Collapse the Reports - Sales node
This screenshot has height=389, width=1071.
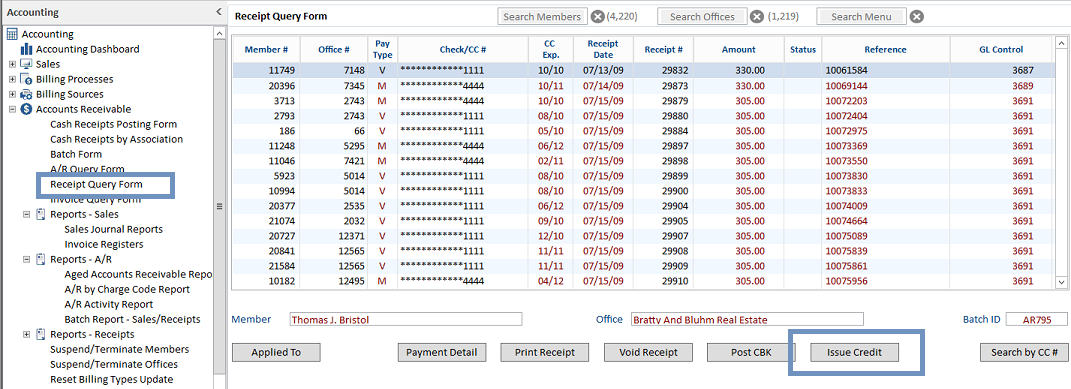pyautogui.click(x=27, y=214)
